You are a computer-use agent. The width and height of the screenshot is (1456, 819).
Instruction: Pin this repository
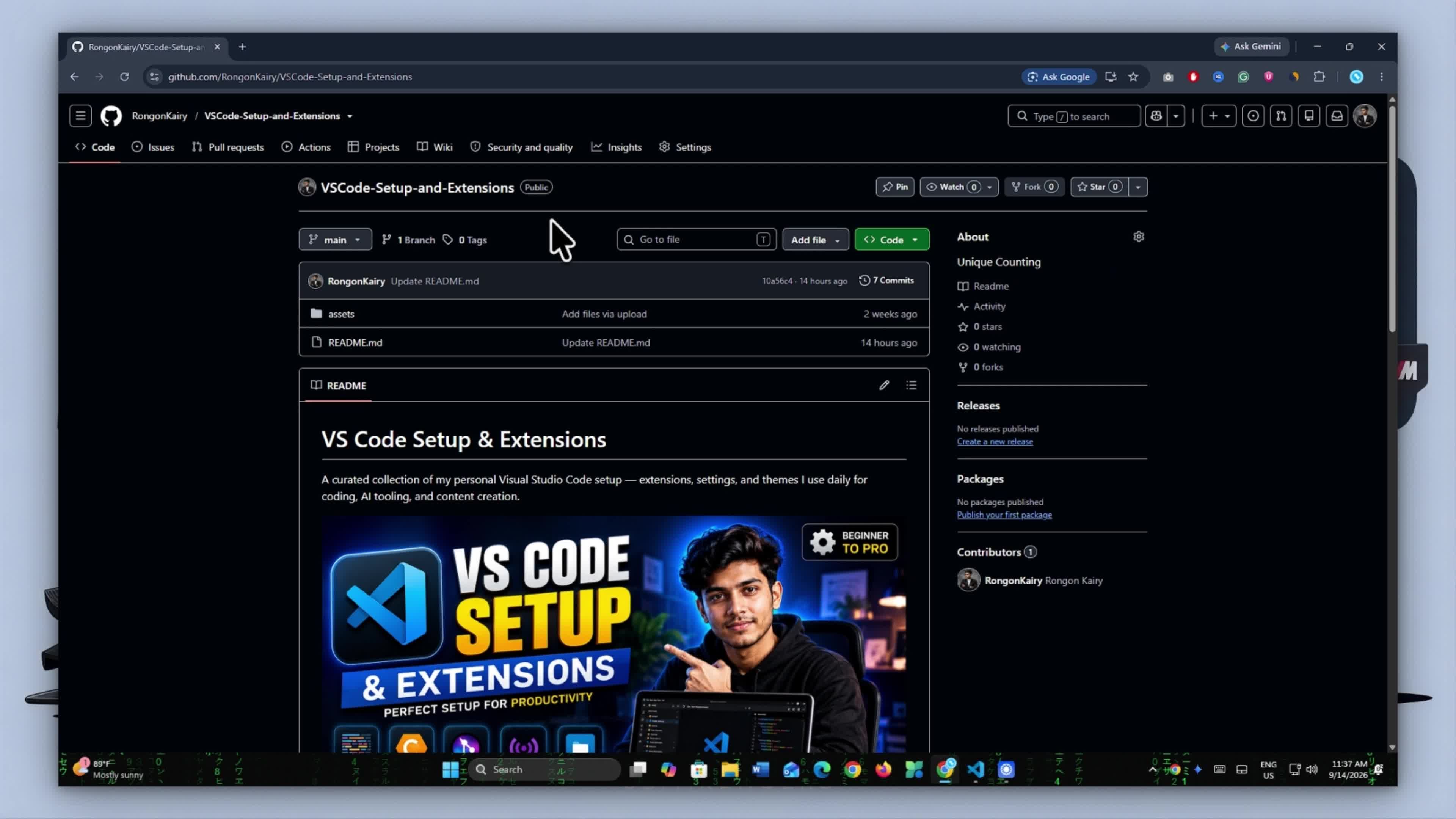tap(895, 187)
